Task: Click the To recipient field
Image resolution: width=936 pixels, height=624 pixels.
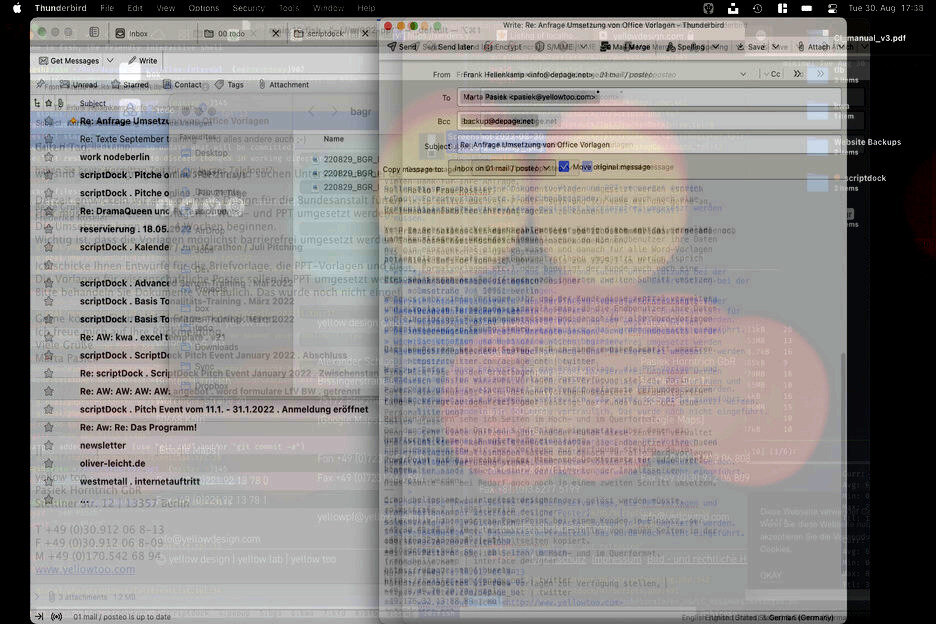Action: (x=649, y=97)
